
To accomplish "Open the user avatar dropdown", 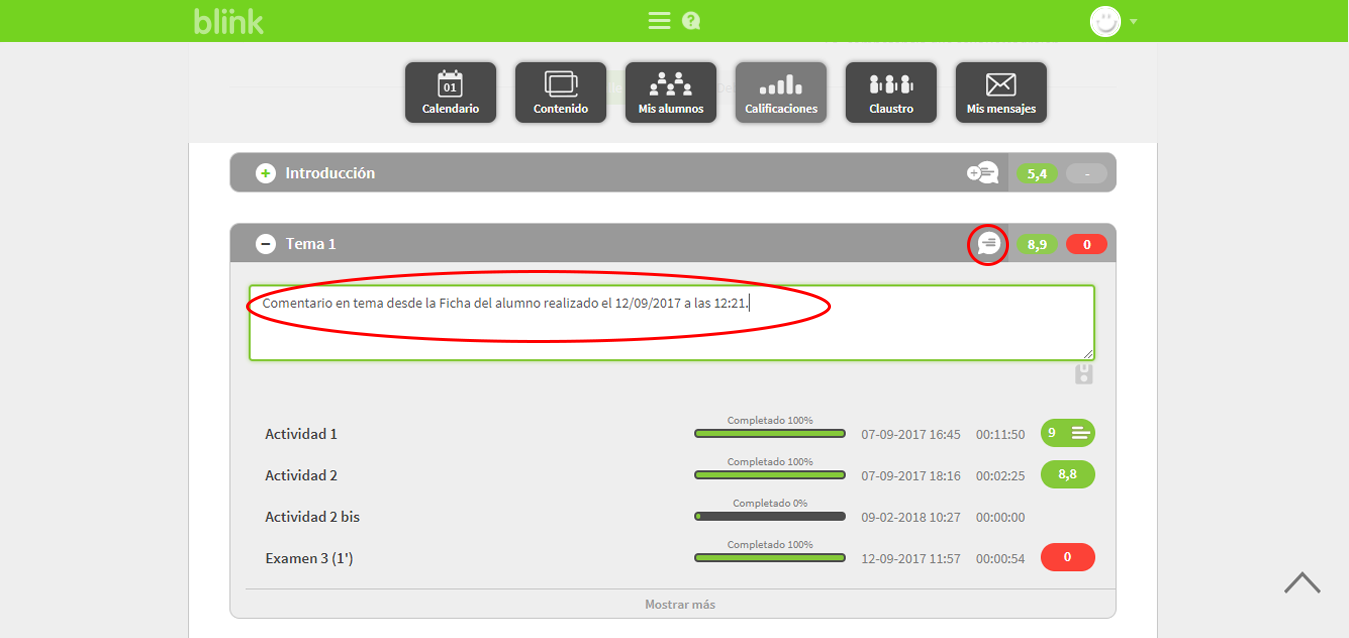I will click(1113, 21).
